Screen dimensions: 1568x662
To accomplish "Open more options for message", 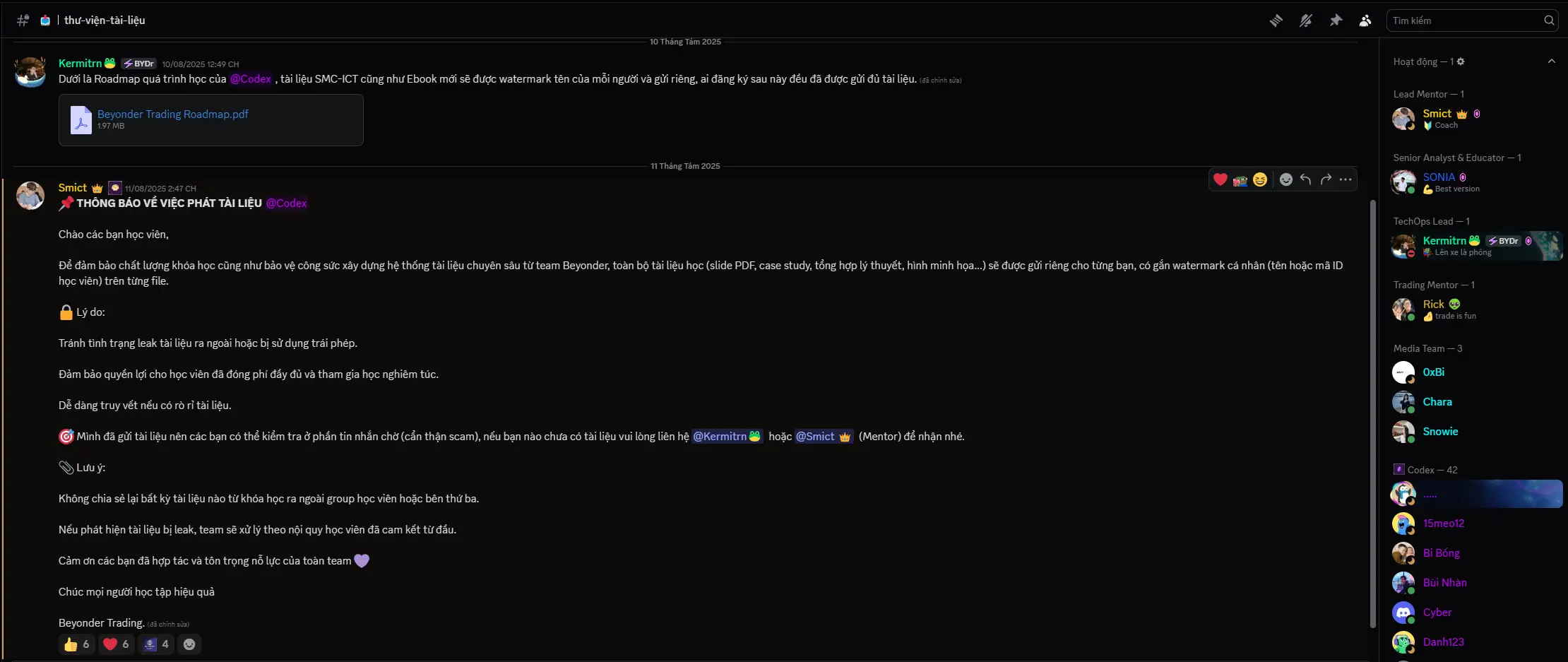I will coord(1346,179).
